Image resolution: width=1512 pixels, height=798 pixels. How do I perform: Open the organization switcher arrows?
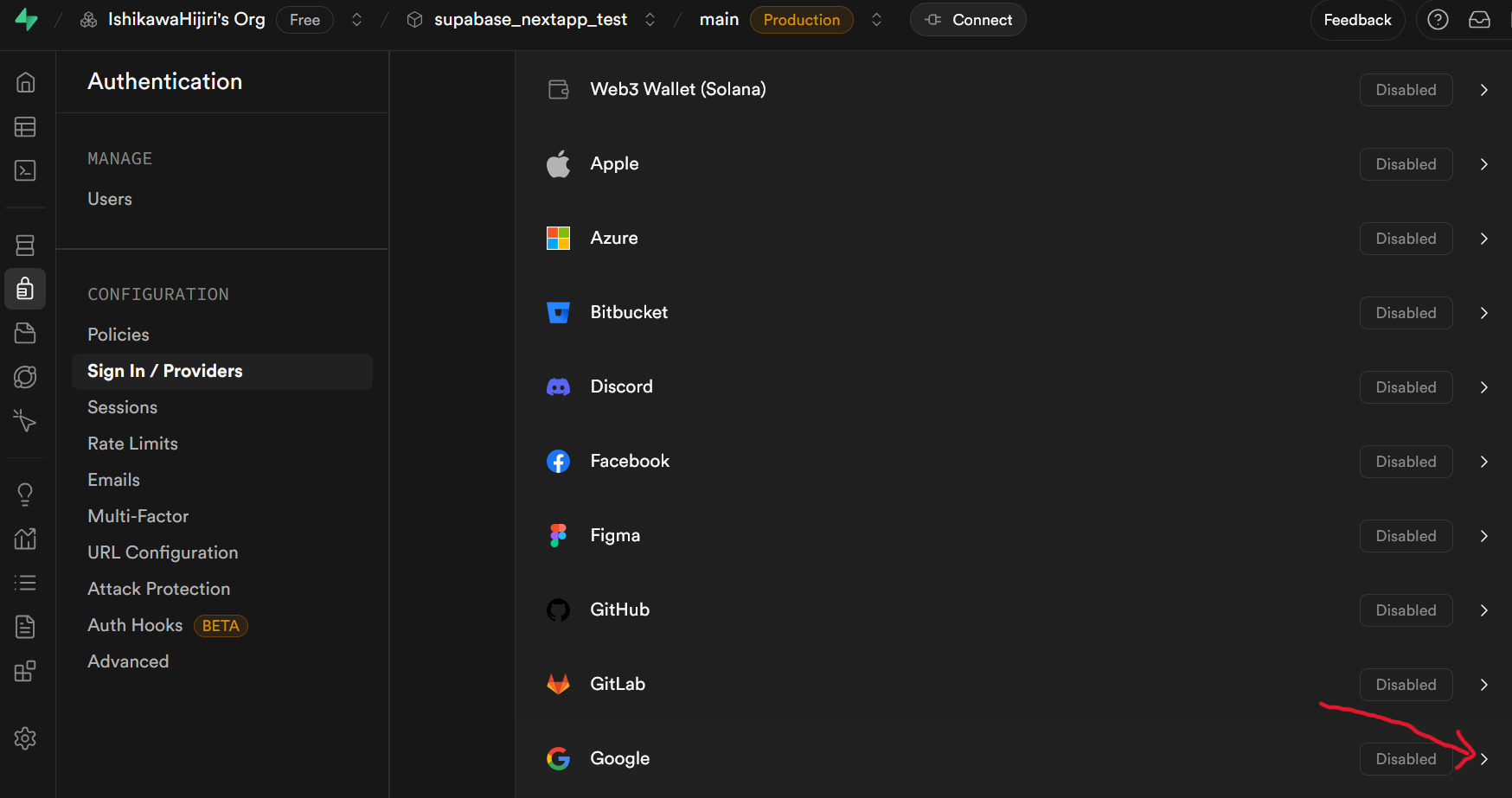[x=356, y=20]
